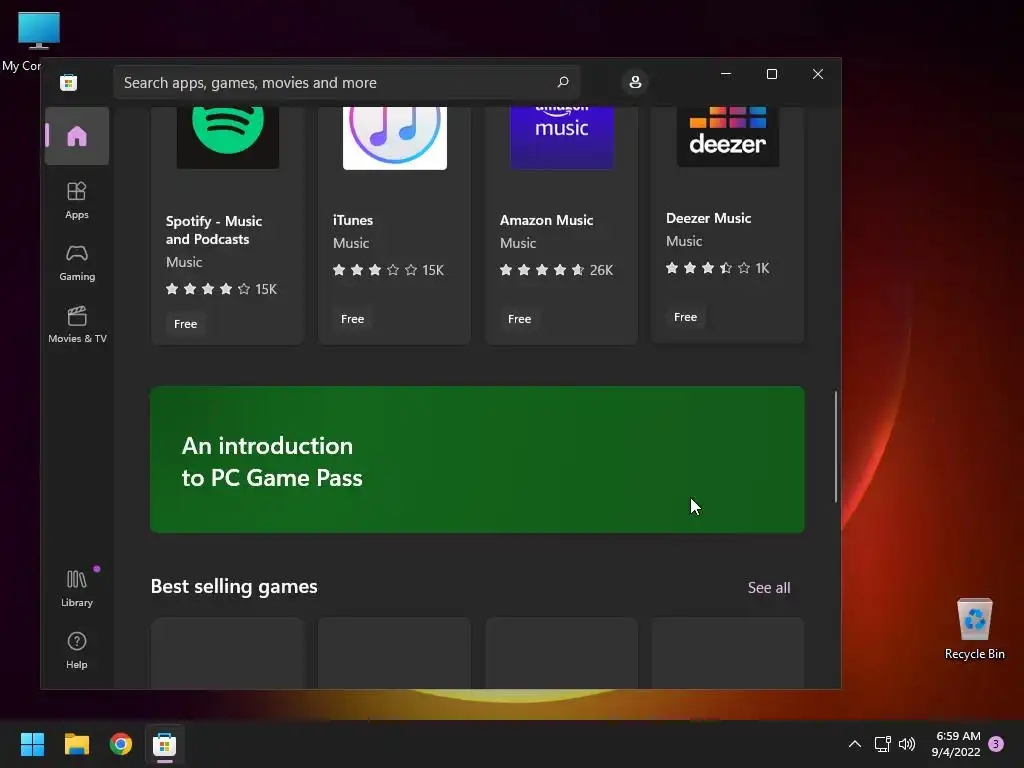Select the Recycle Bin desktop icon
The image size is (1024, 768).
click(x=974, y=629)
